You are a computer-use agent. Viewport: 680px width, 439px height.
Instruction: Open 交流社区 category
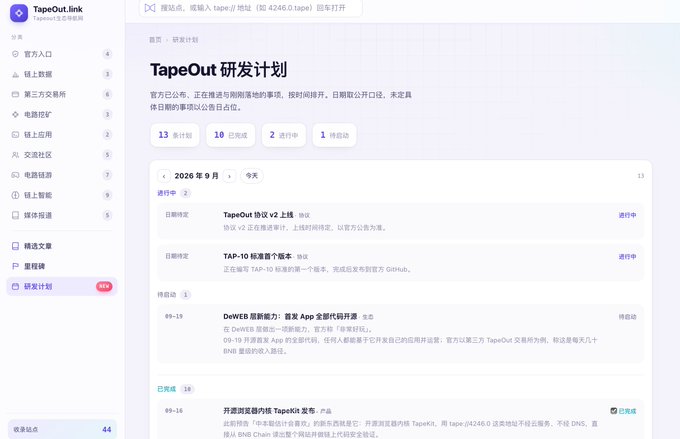click(x=62, y=155)
